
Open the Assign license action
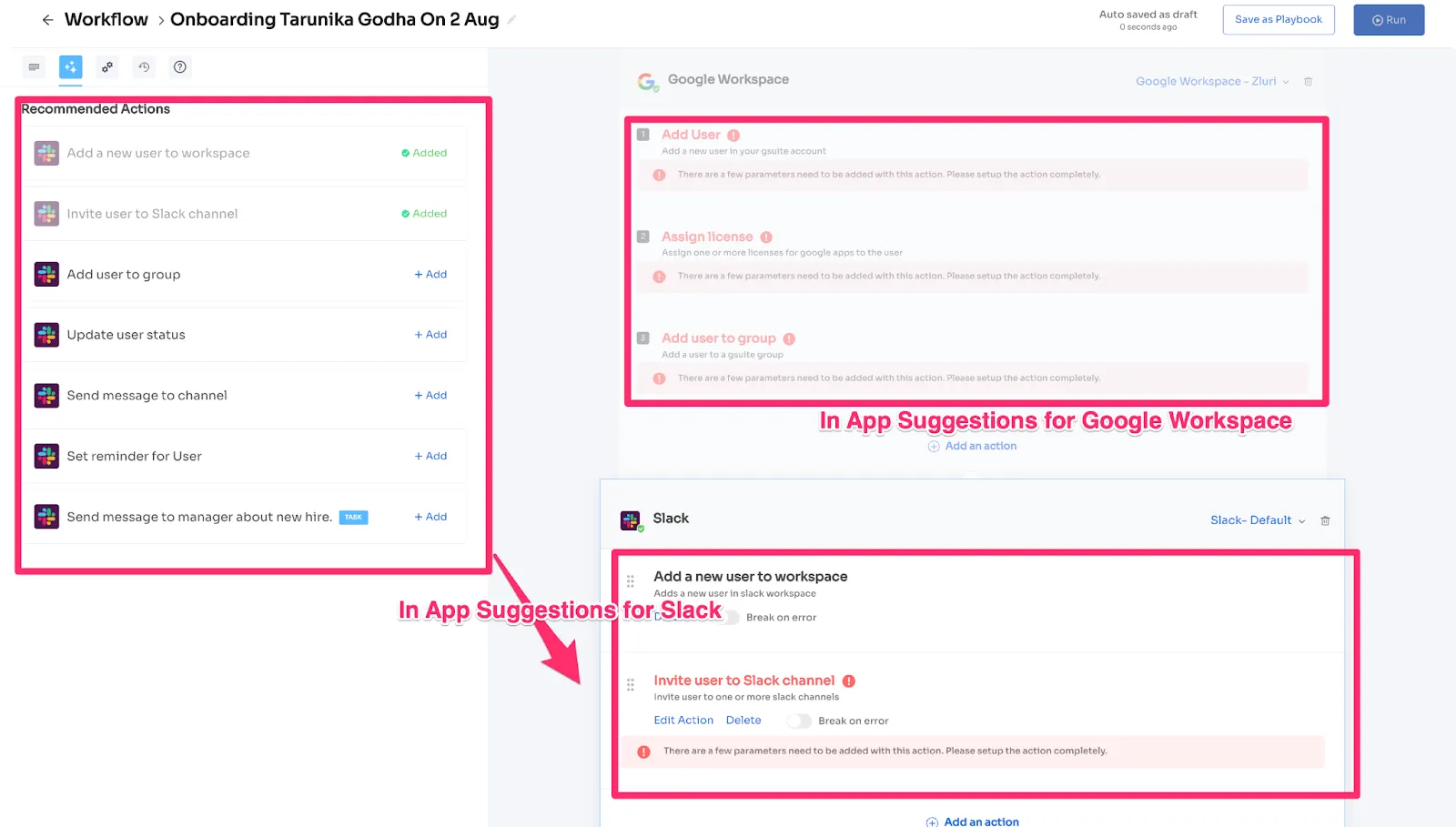tap(707, 237)
